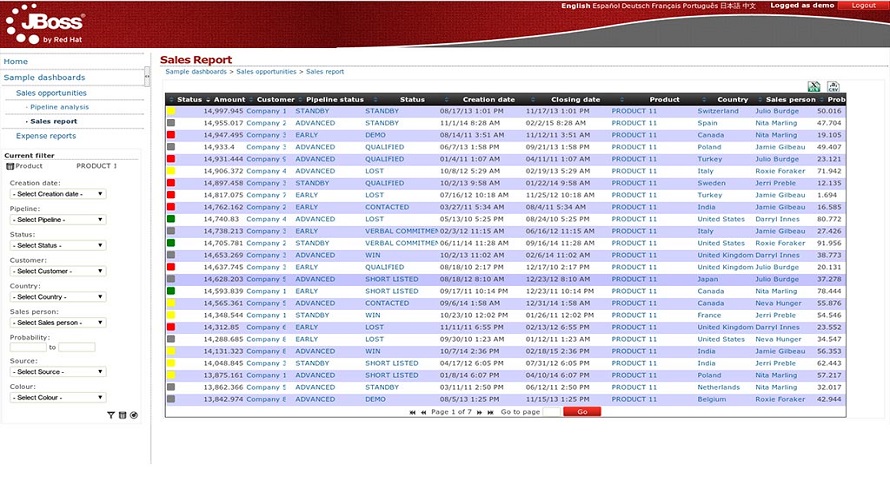Viewport: 890px width, 500px height.
Task: Click the refresh icon in the filter panel
Action: click(134, 415)
